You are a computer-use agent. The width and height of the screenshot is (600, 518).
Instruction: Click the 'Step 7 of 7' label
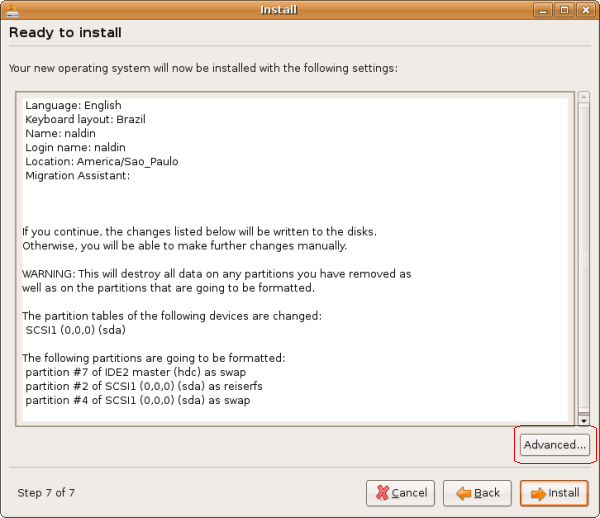[46, 493]
